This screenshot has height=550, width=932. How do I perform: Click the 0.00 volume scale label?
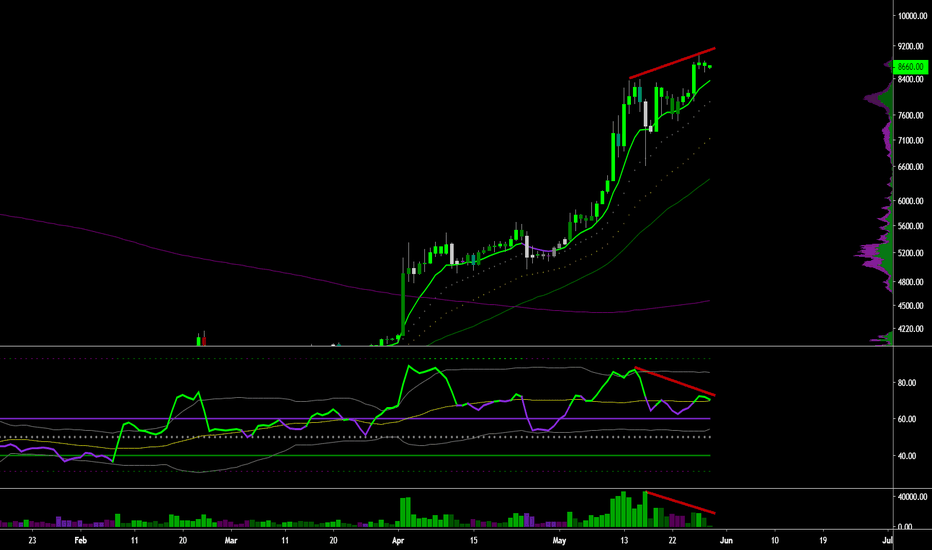pyautogui.click(x=905, y=527)
